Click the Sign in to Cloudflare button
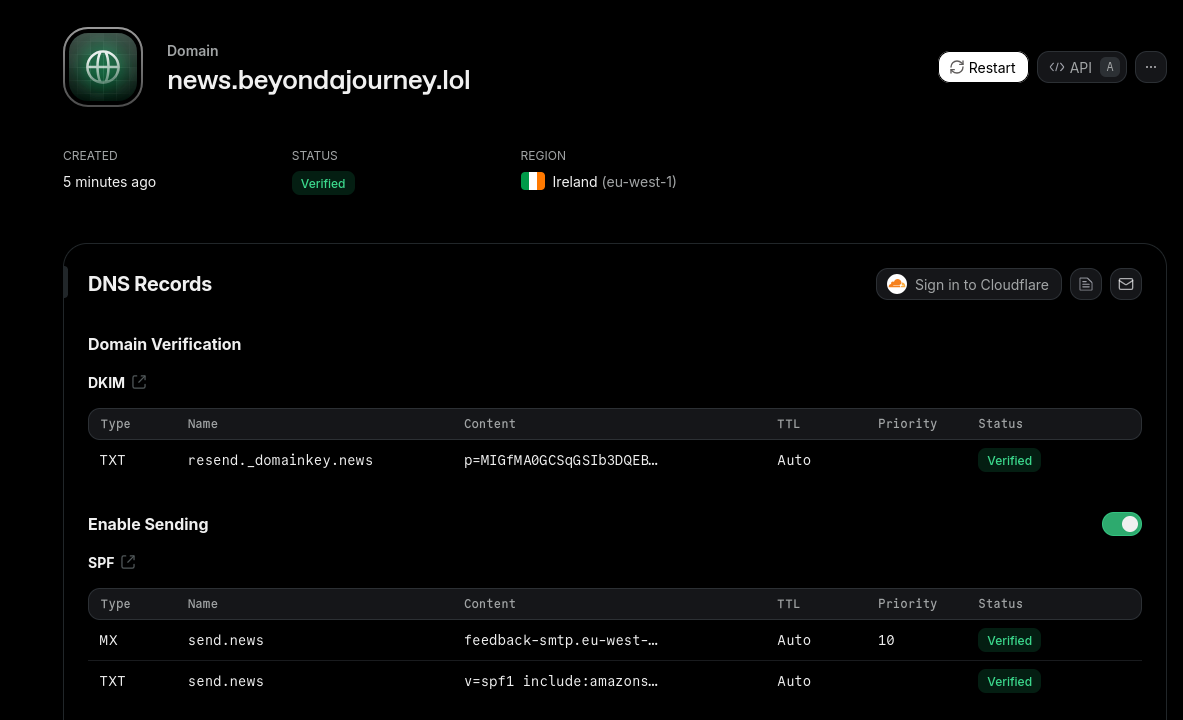Viewport: 1183px width, 720px height. (968, 284)
